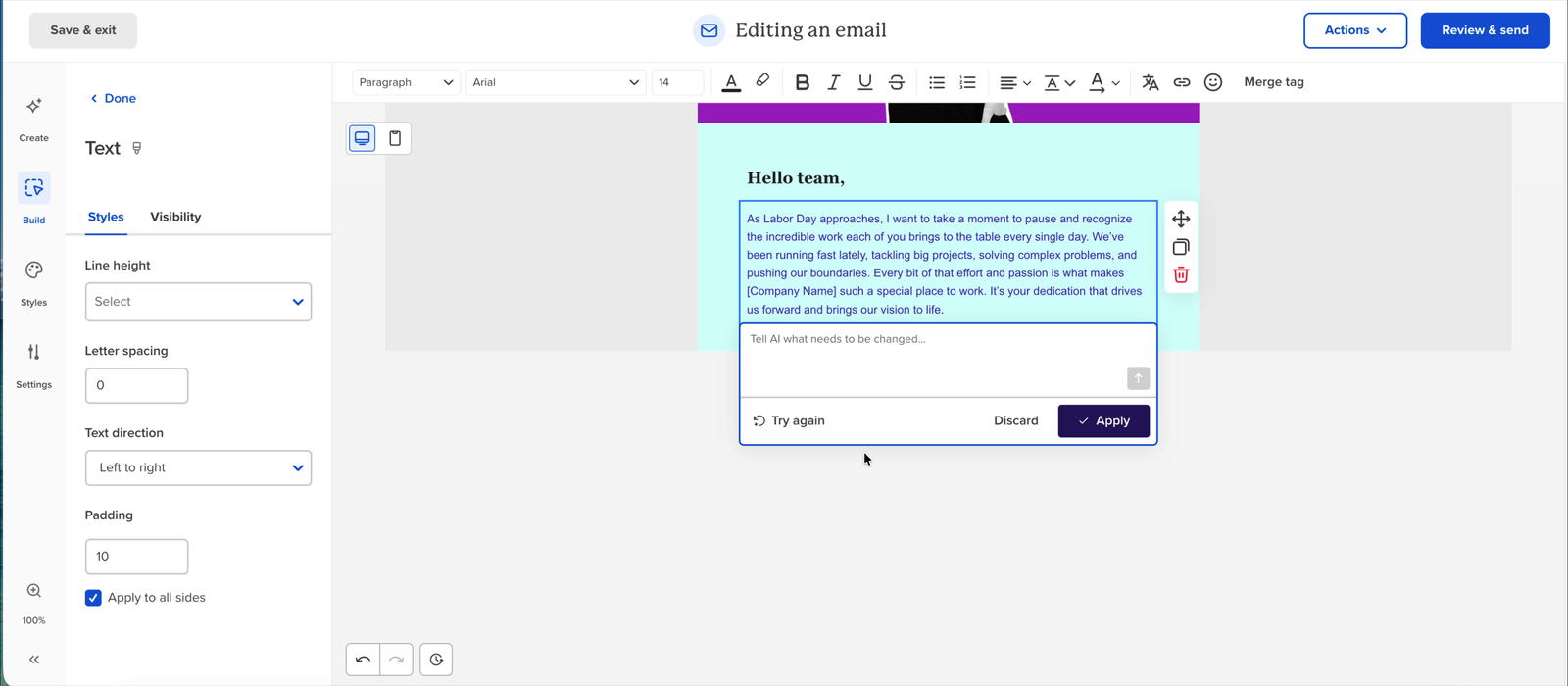Click the paint brush icon beside Text
Viewport: 1568px width, 686px height.
(137, 148)
